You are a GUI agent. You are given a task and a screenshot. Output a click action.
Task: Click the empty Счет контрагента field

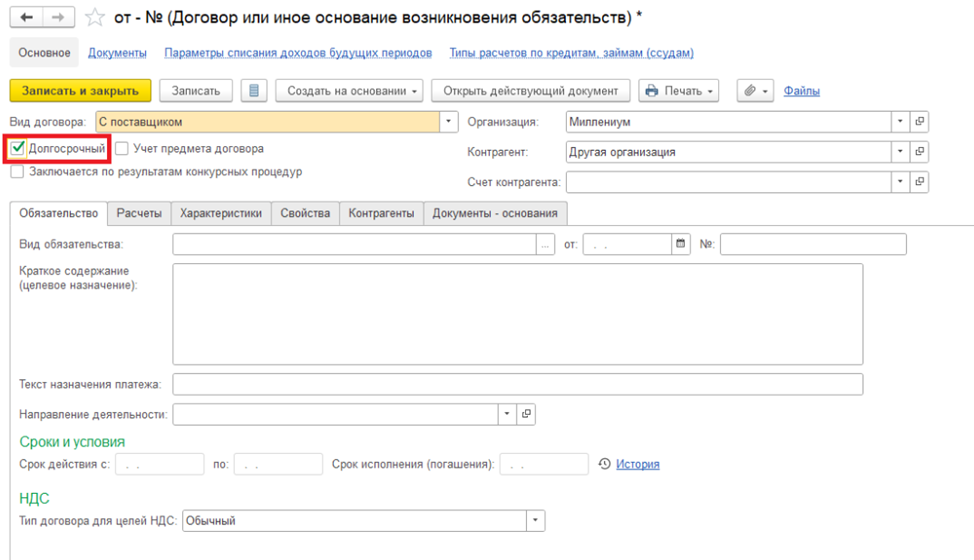click(729, 182)
